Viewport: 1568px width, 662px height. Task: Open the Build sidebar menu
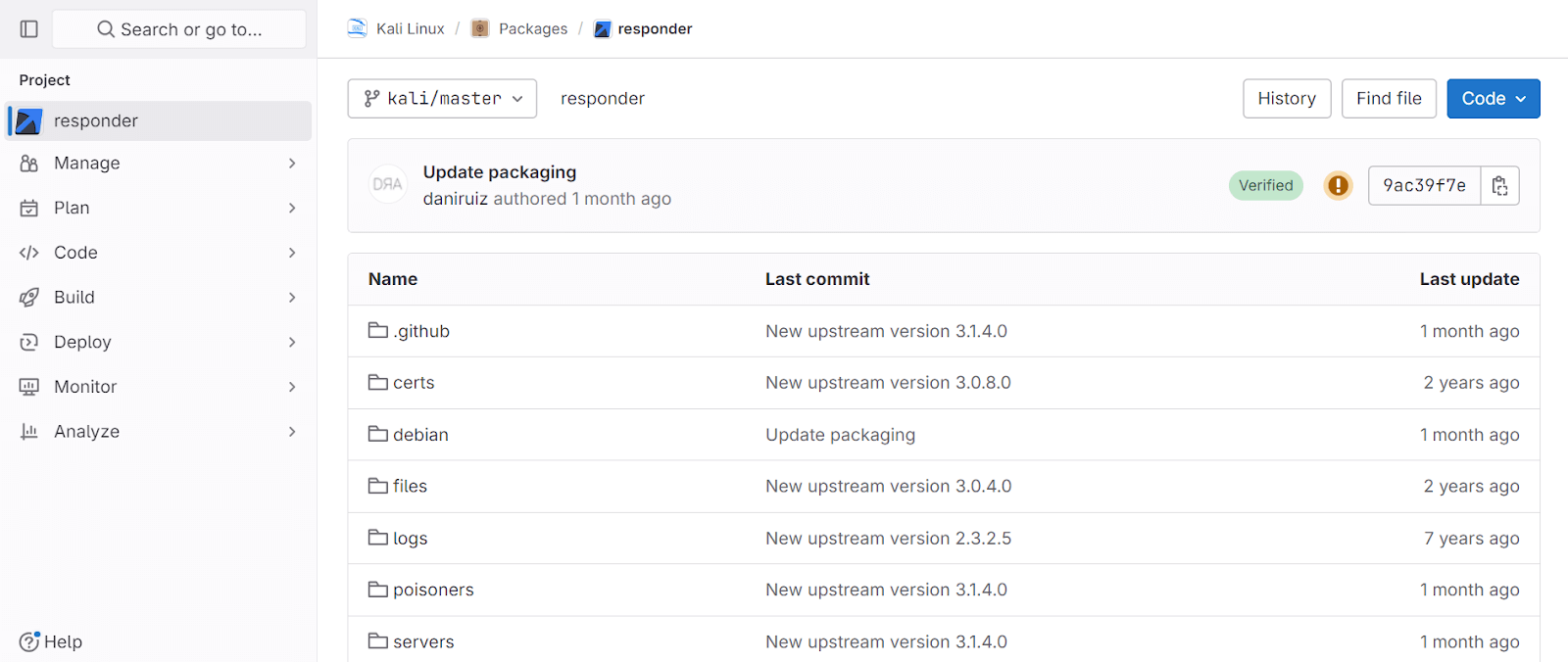(x=159, y=297)
